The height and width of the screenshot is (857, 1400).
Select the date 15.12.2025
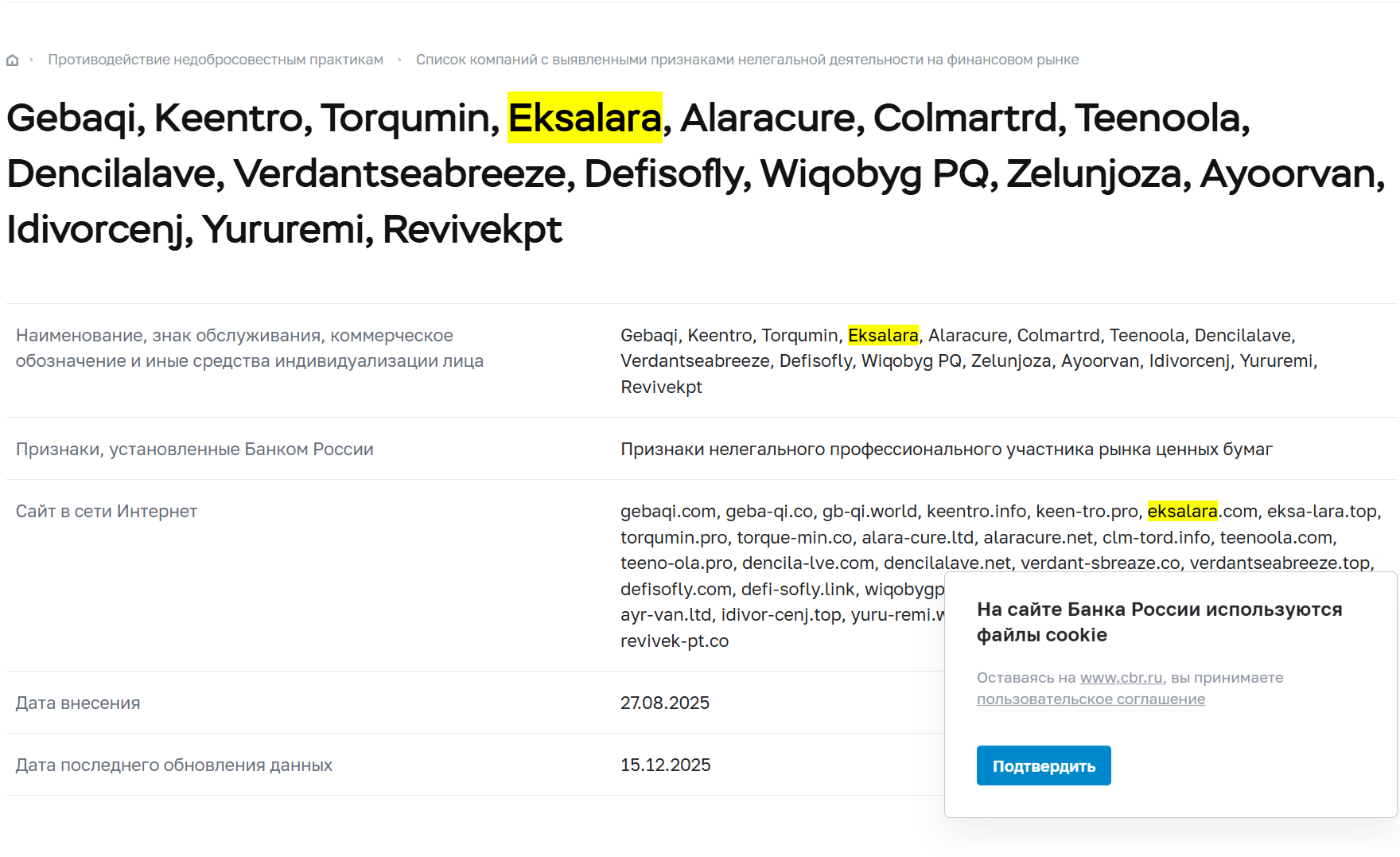(665, 765)
